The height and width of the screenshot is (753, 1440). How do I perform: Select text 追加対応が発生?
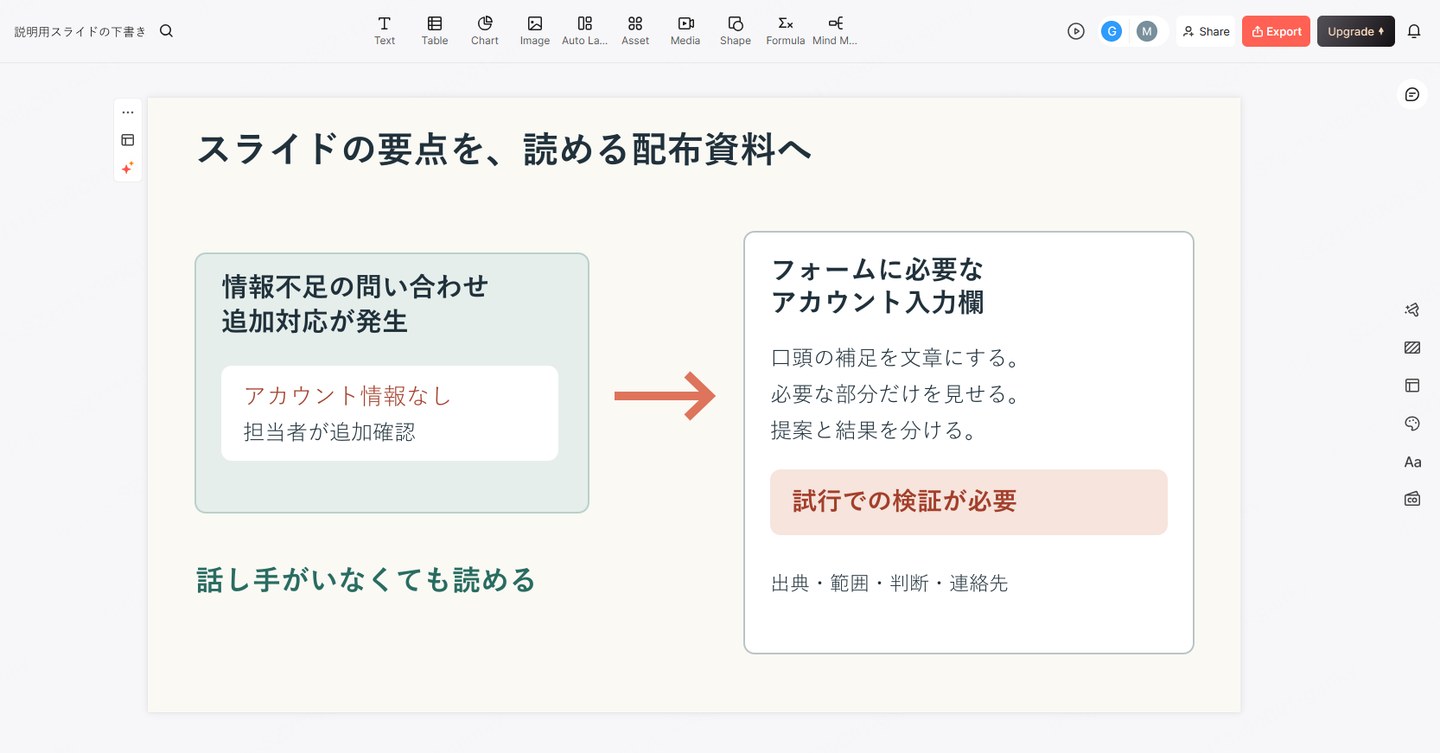315,322
